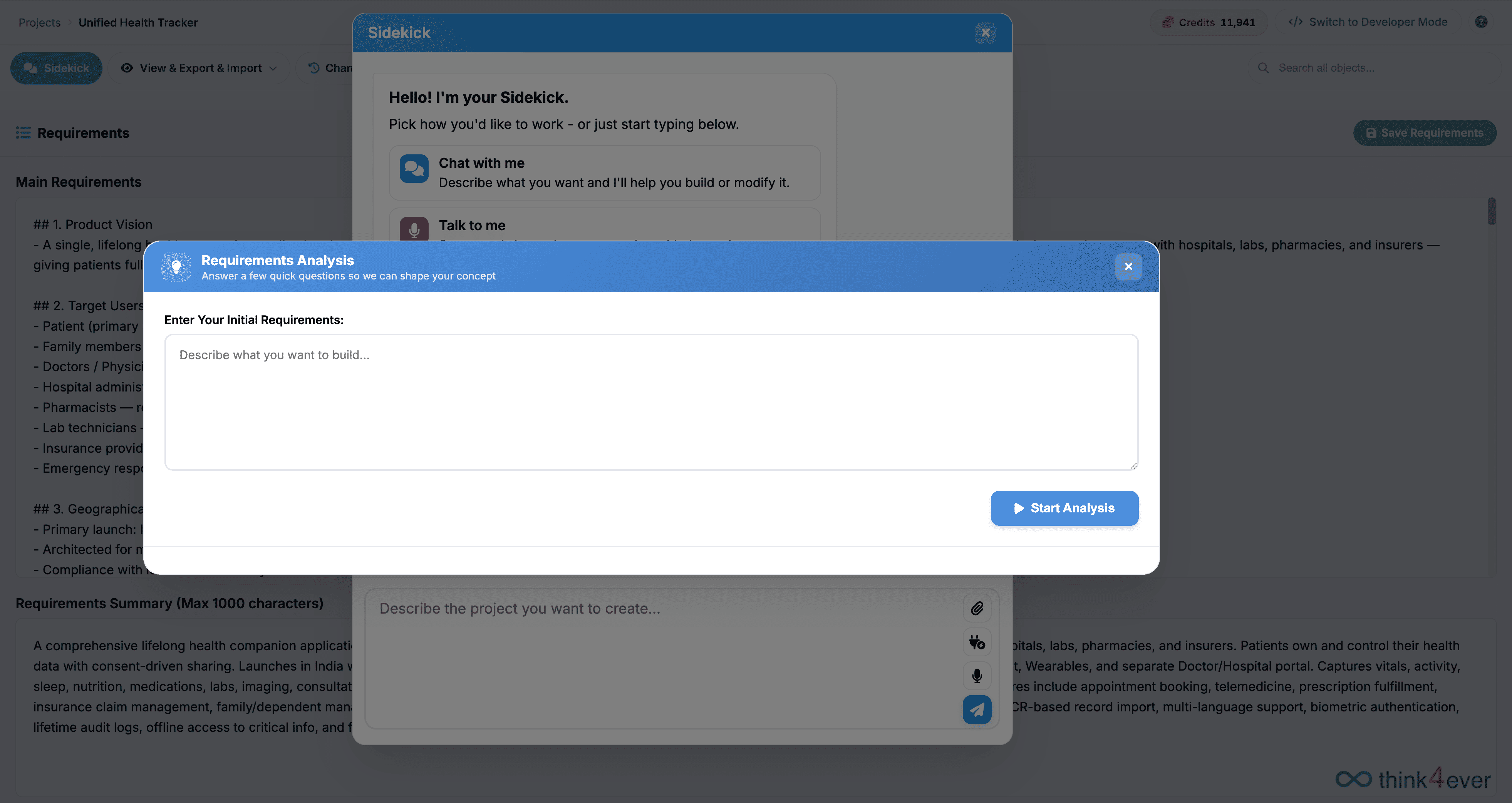This screenshot has width=1512, height=803.
Task: Focus the Describe what you want to build field
Action: (x=651, y=402)
